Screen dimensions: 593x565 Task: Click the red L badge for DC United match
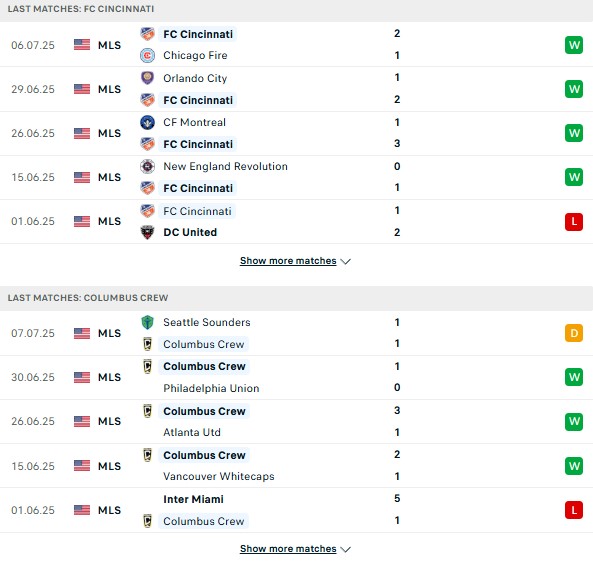point(574,222)
